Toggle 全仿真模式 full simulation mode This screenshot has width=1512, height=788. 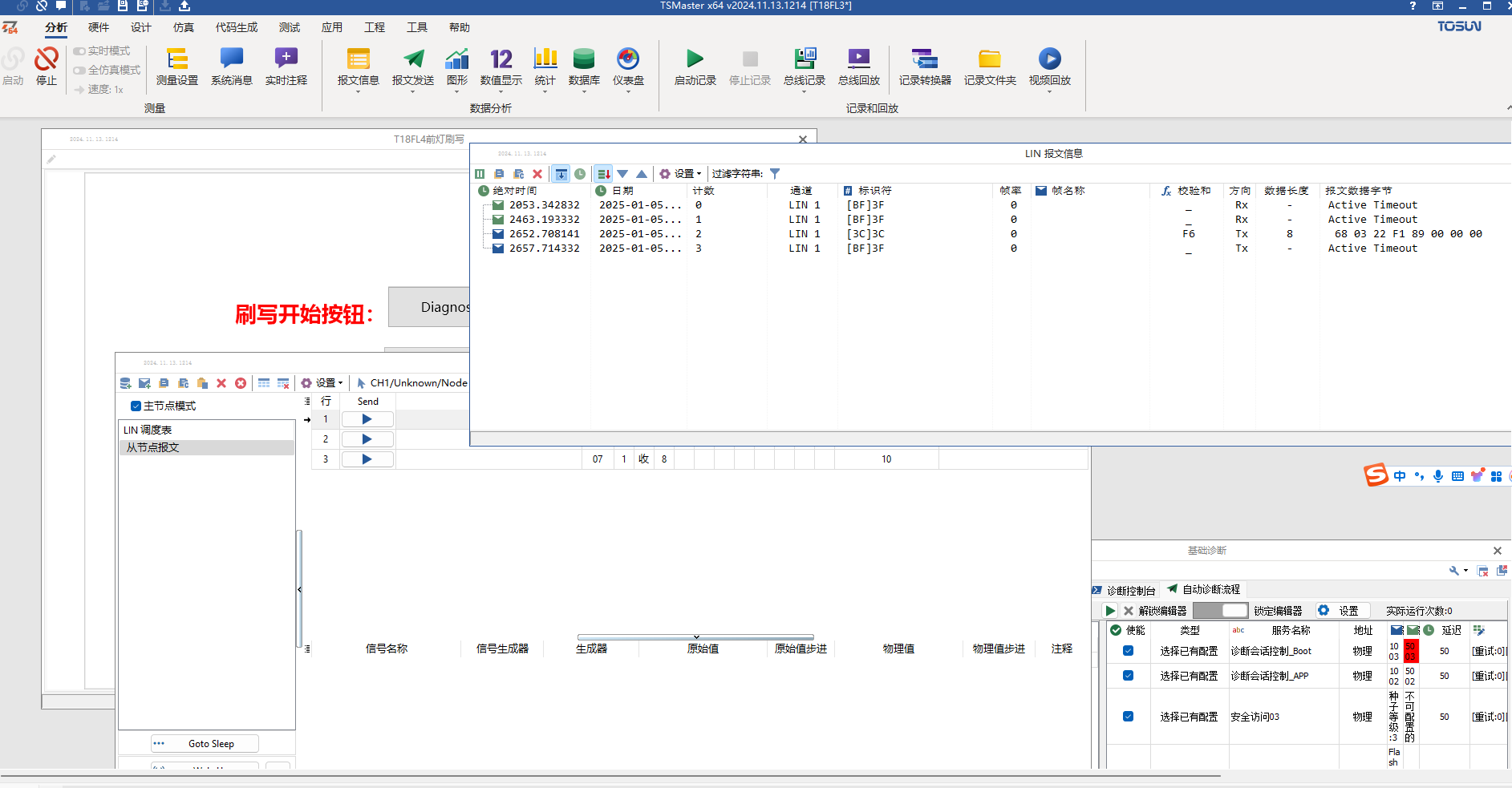tap(107, 70)
